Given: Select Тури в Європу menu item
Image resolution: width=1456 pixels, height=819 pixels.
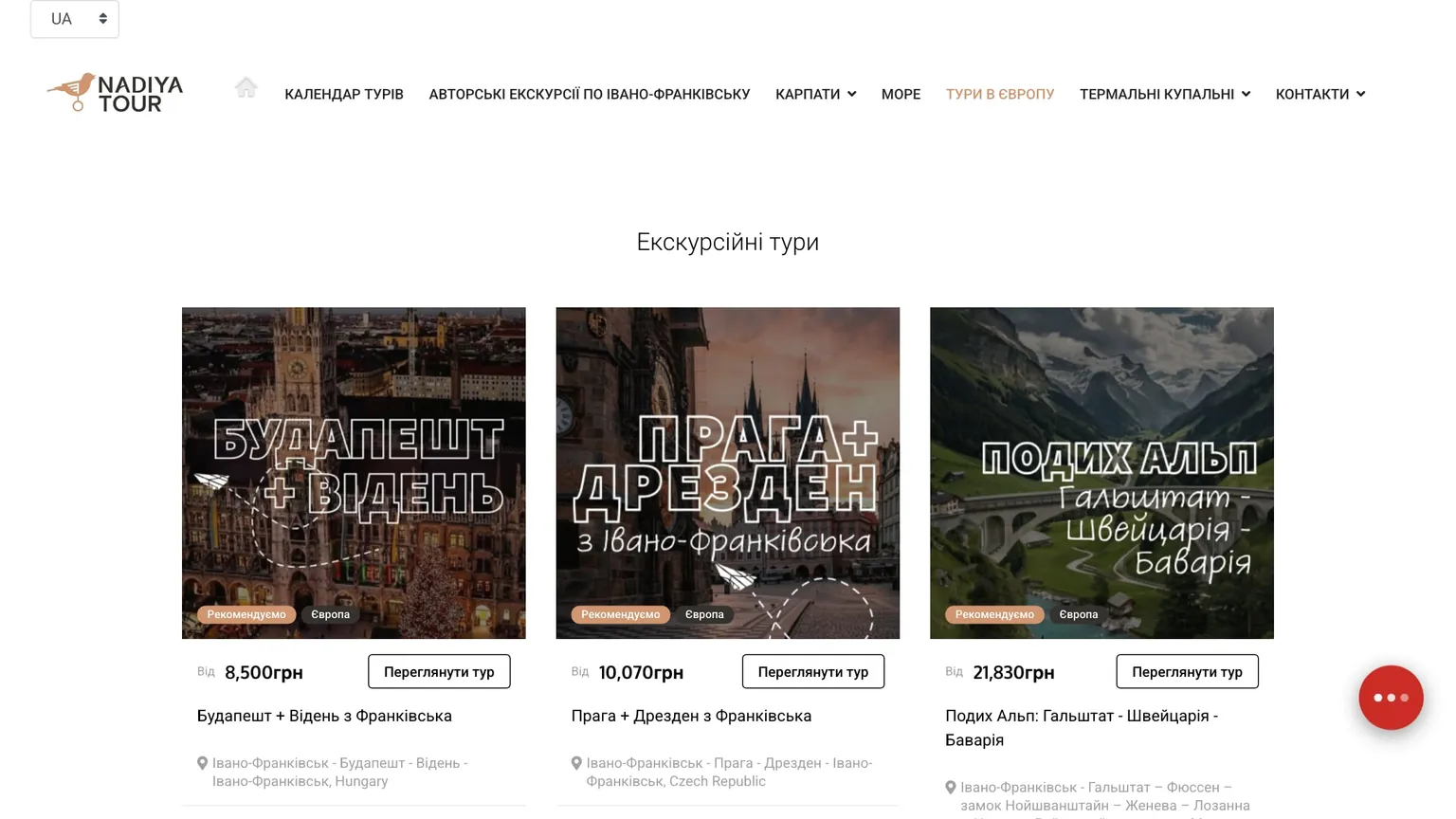Looking at the screenshot, I should point(1000,94).
